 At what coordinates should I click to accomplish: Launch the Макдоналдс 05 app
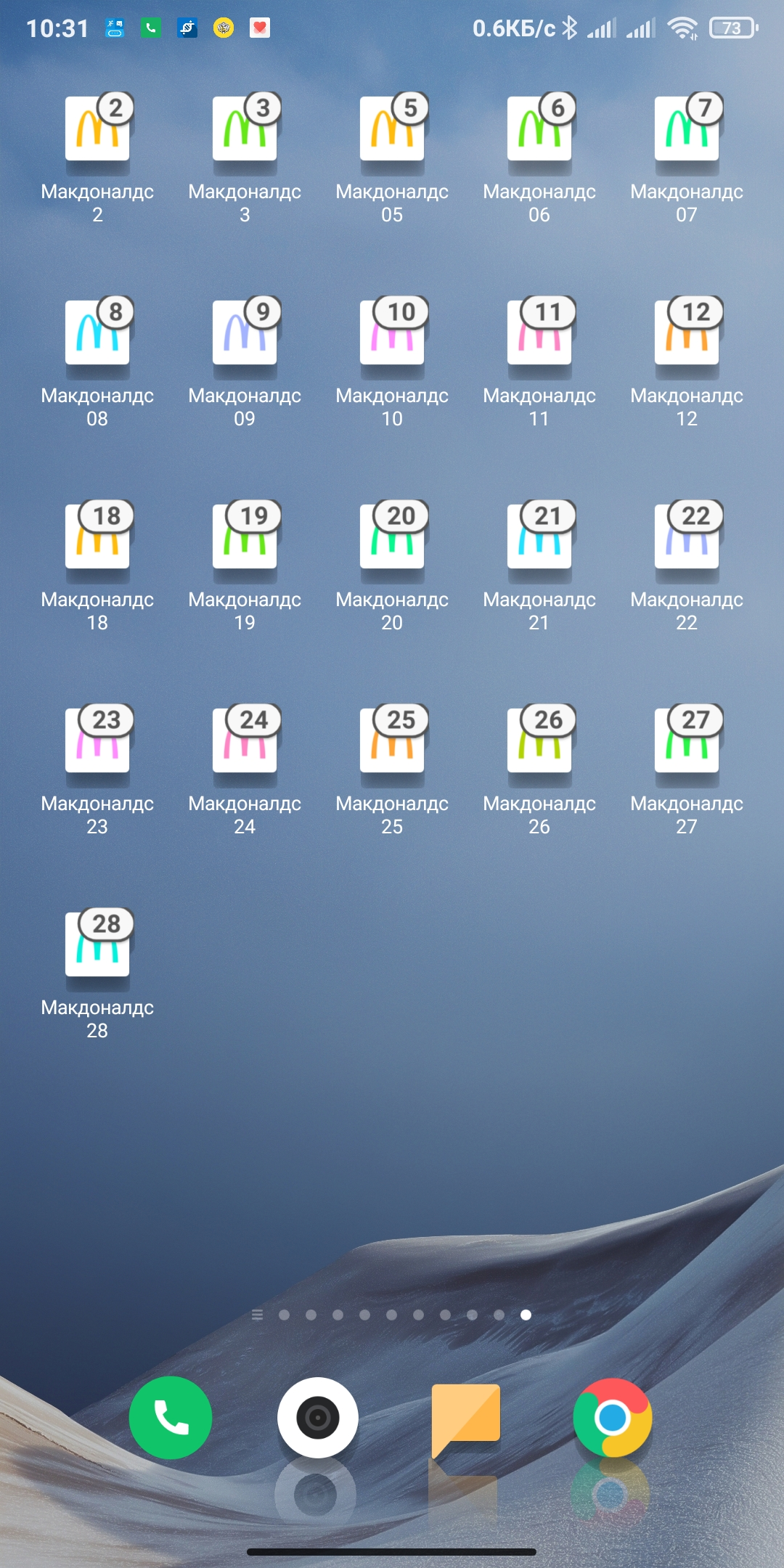coord(392,129)
